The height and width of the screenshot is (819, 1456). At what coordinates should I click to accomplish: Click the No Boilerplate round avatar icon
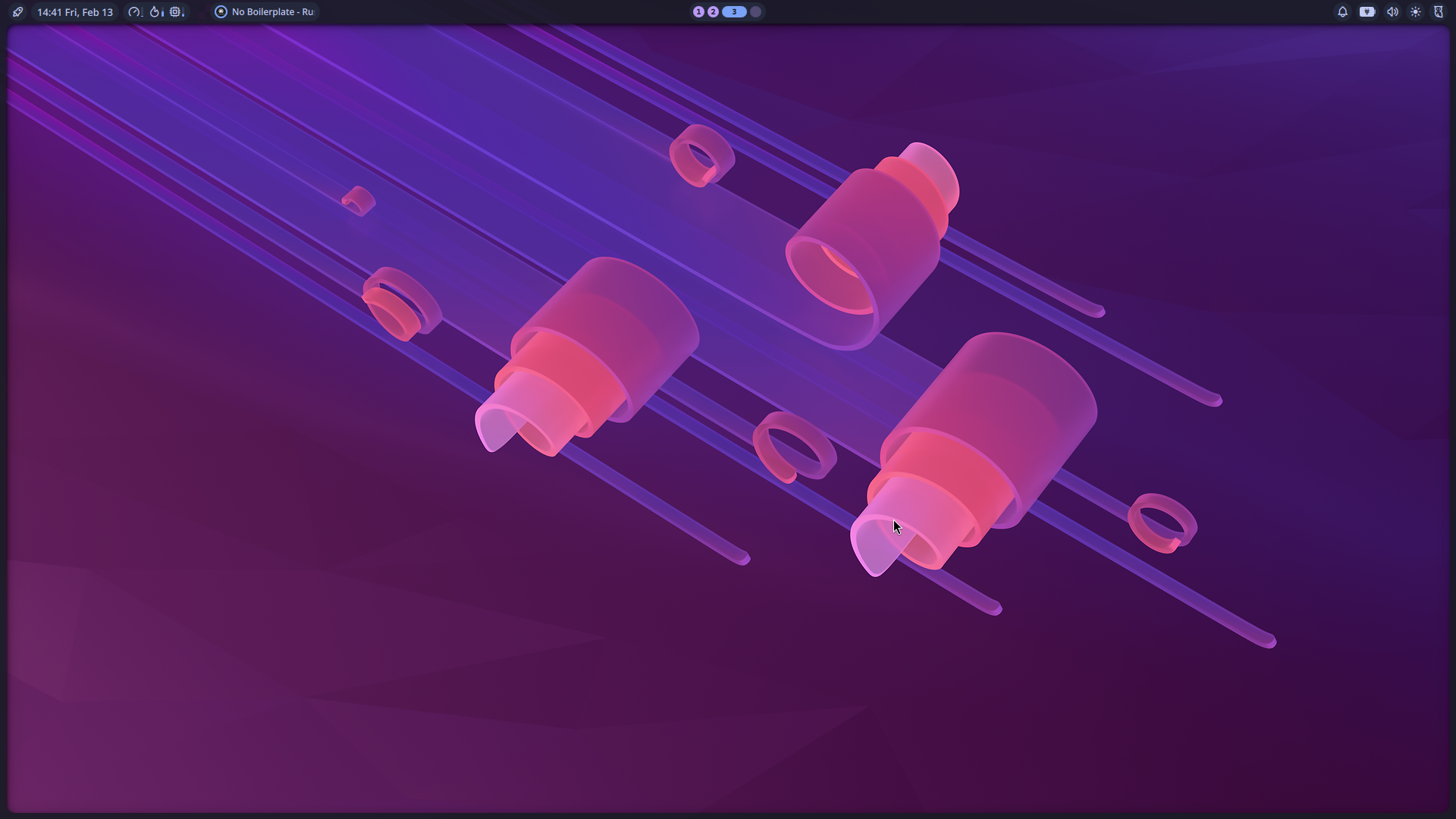pos(221,12)
